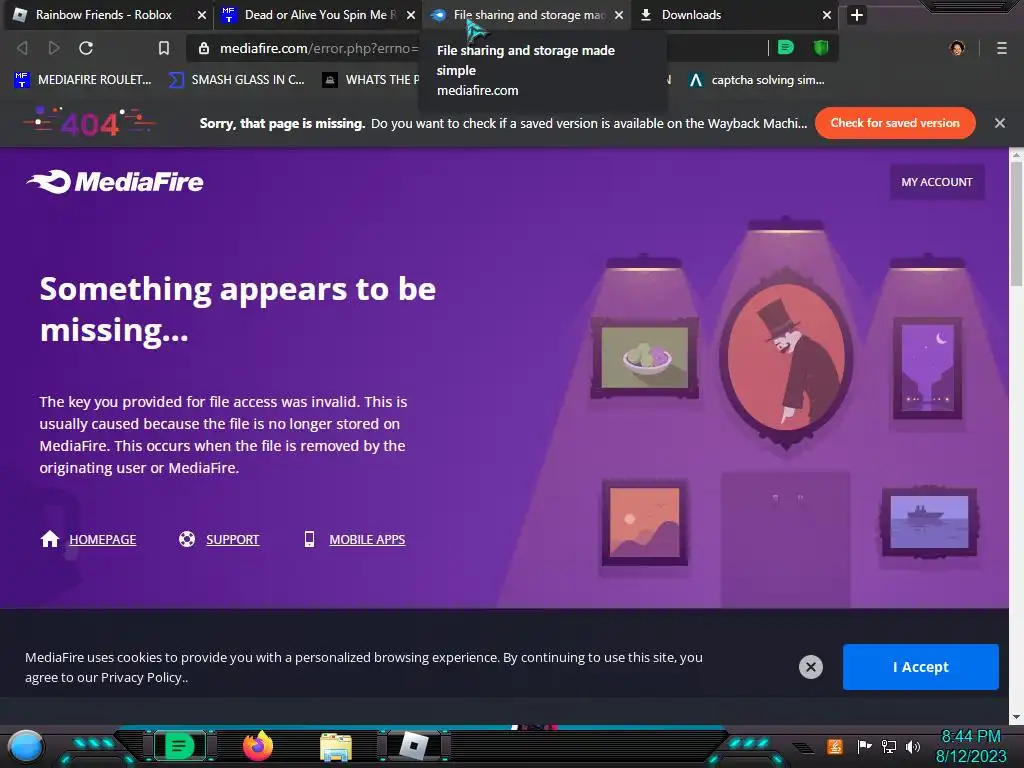Screen dimensions: 1024x768
Task: Go to the HOMEPAGE link
Action: tap(103, 539)
